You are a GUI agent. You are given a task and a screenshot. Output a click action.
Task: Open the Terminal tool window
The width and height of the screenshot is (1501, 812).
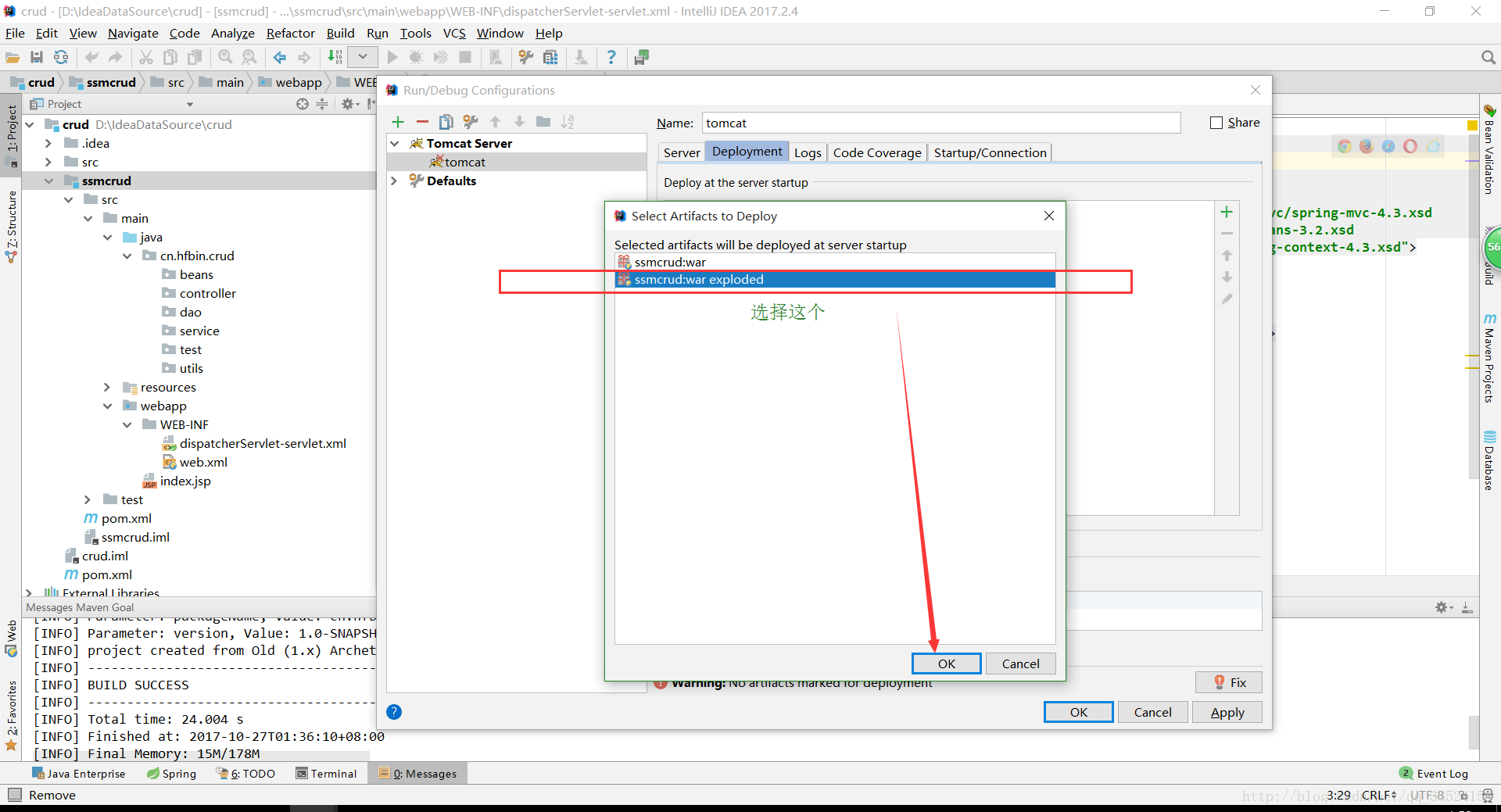pos(326,774)
